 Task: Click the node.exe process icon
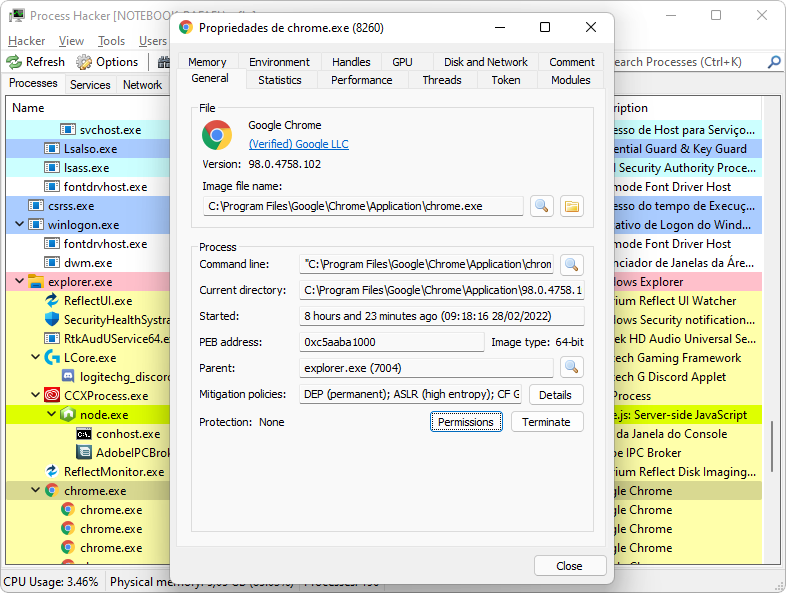pos(68,415)
